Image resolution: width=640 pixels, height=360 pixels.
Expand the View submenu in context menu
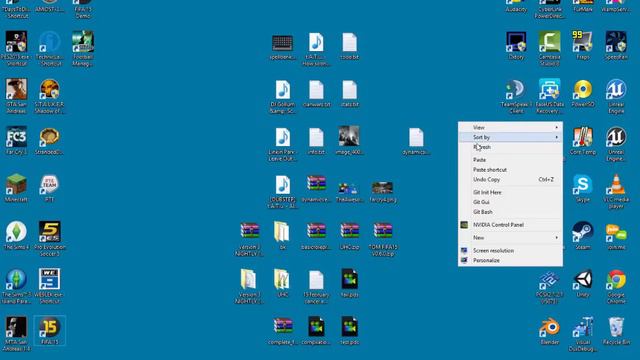click(510, 127)
